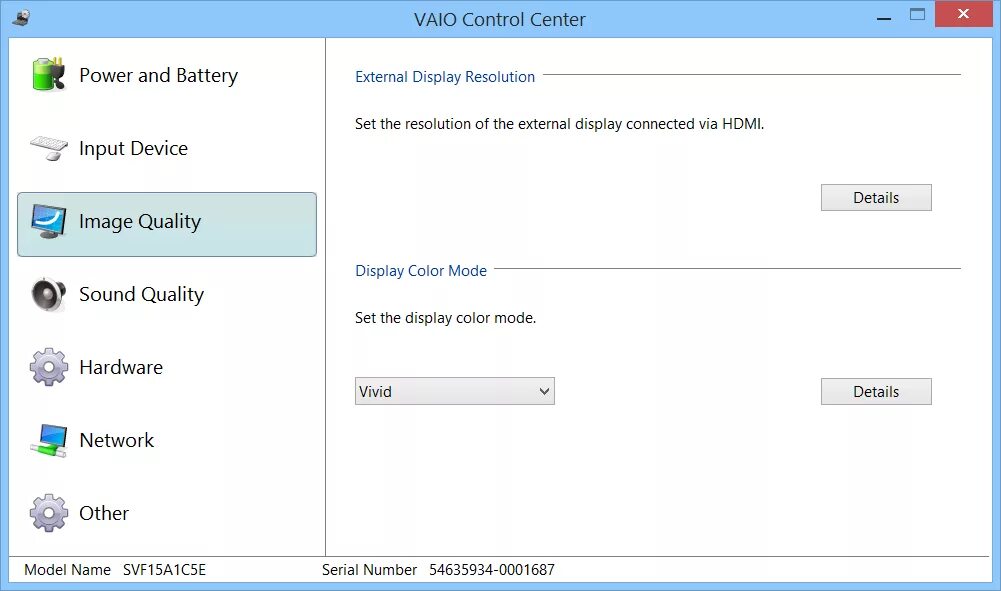1001x591 pixels.
Task: Maximize the VAIO Control Center window
Action: tap(917, 15)
